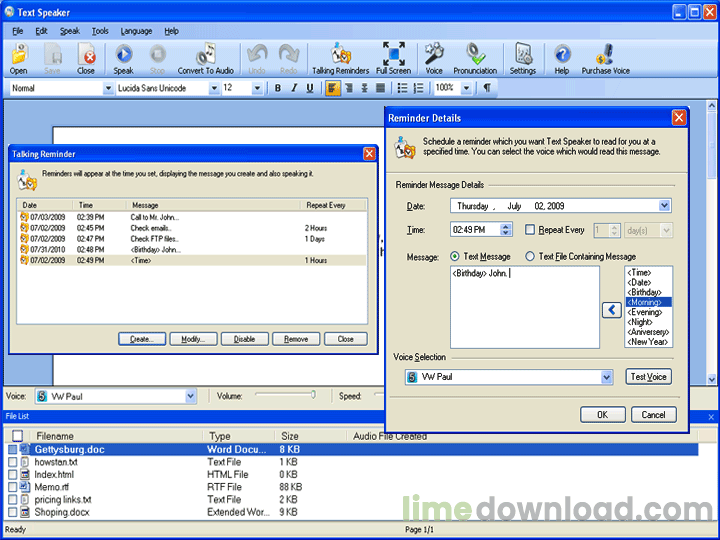Open the Language menu
This screenshot has width=720, height=540.
tap(136, 31)
